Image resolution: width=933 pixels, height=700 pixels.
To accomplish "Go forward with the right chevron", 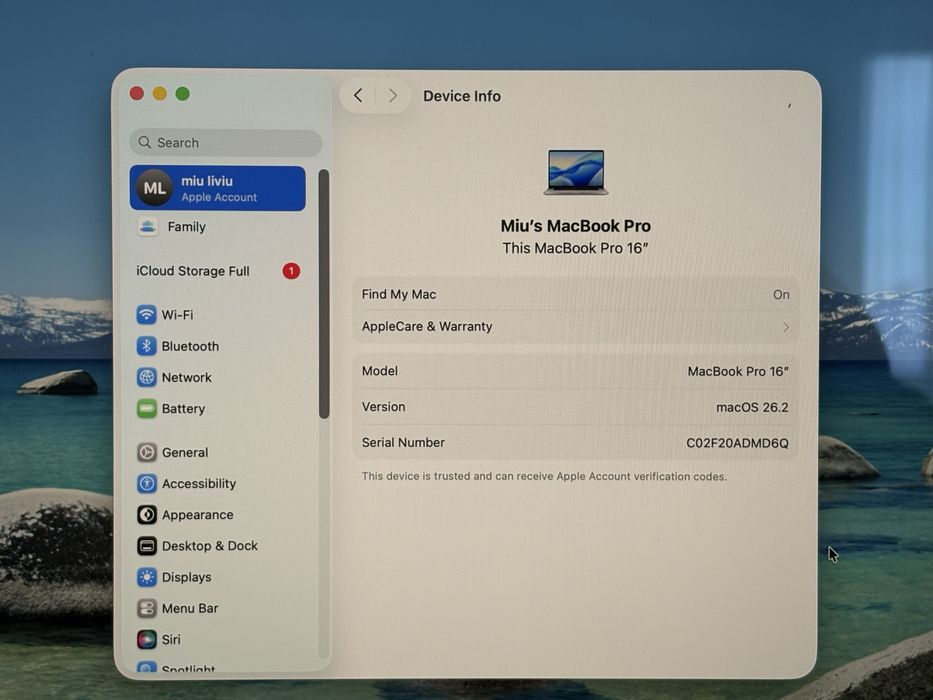I will pyautogui.click(x=393, y=95).
